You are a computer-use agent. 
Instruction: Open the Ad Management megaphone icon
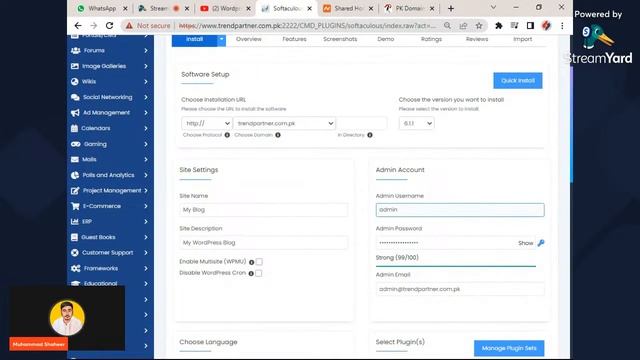pyautogui.click(x=75, y=113)
